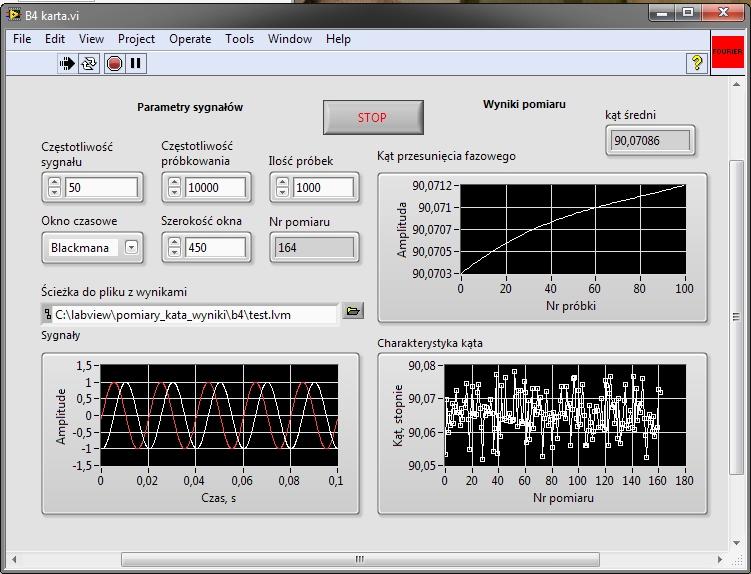Click vertical scrollbar down arrow
This screenshot has width=751, height=574.
pos(736,542)
